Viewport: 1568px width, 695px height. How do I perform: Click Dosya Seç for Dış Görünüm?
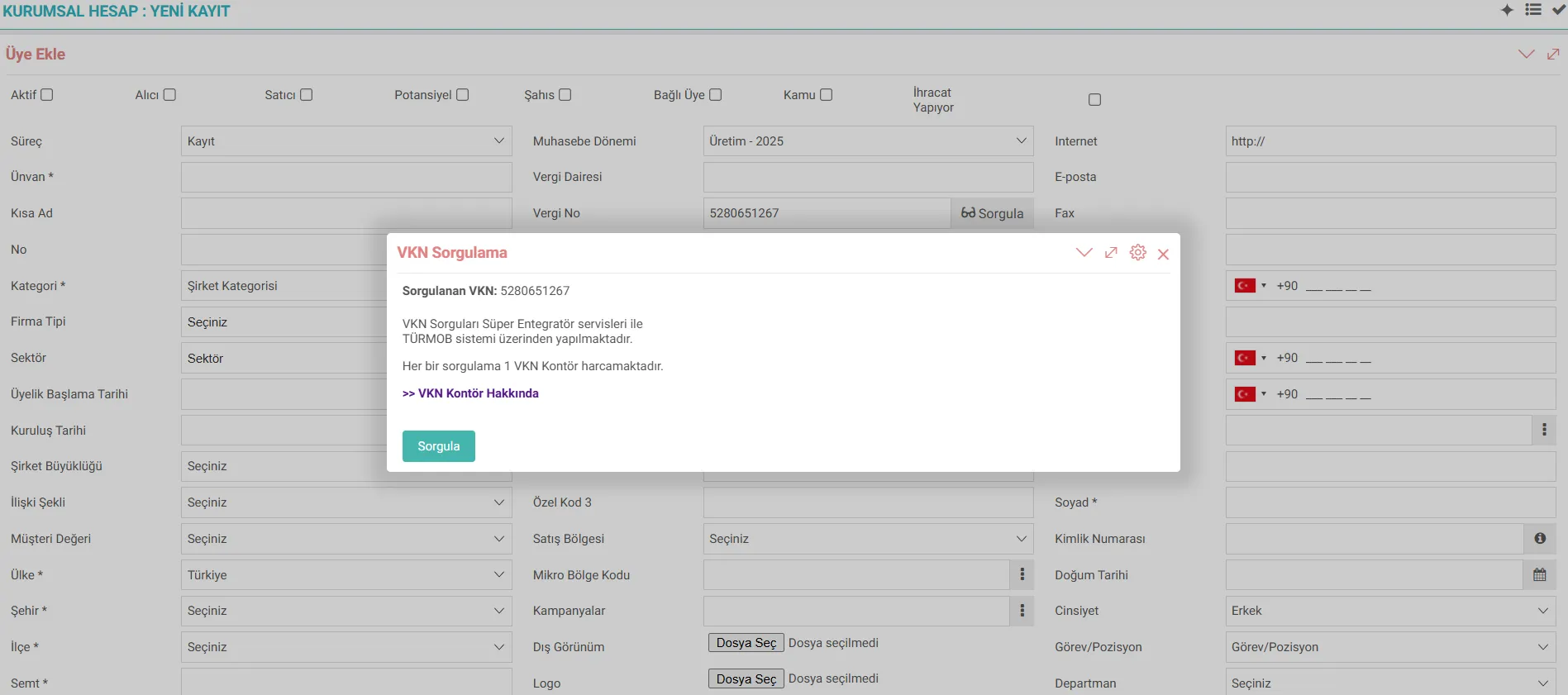(x=746, y=643)
